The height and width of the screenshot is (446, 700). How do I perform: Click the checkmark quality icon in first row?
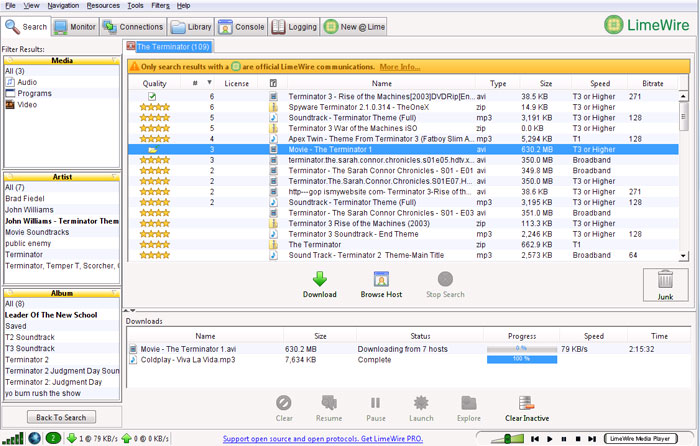tap(153, 96)
